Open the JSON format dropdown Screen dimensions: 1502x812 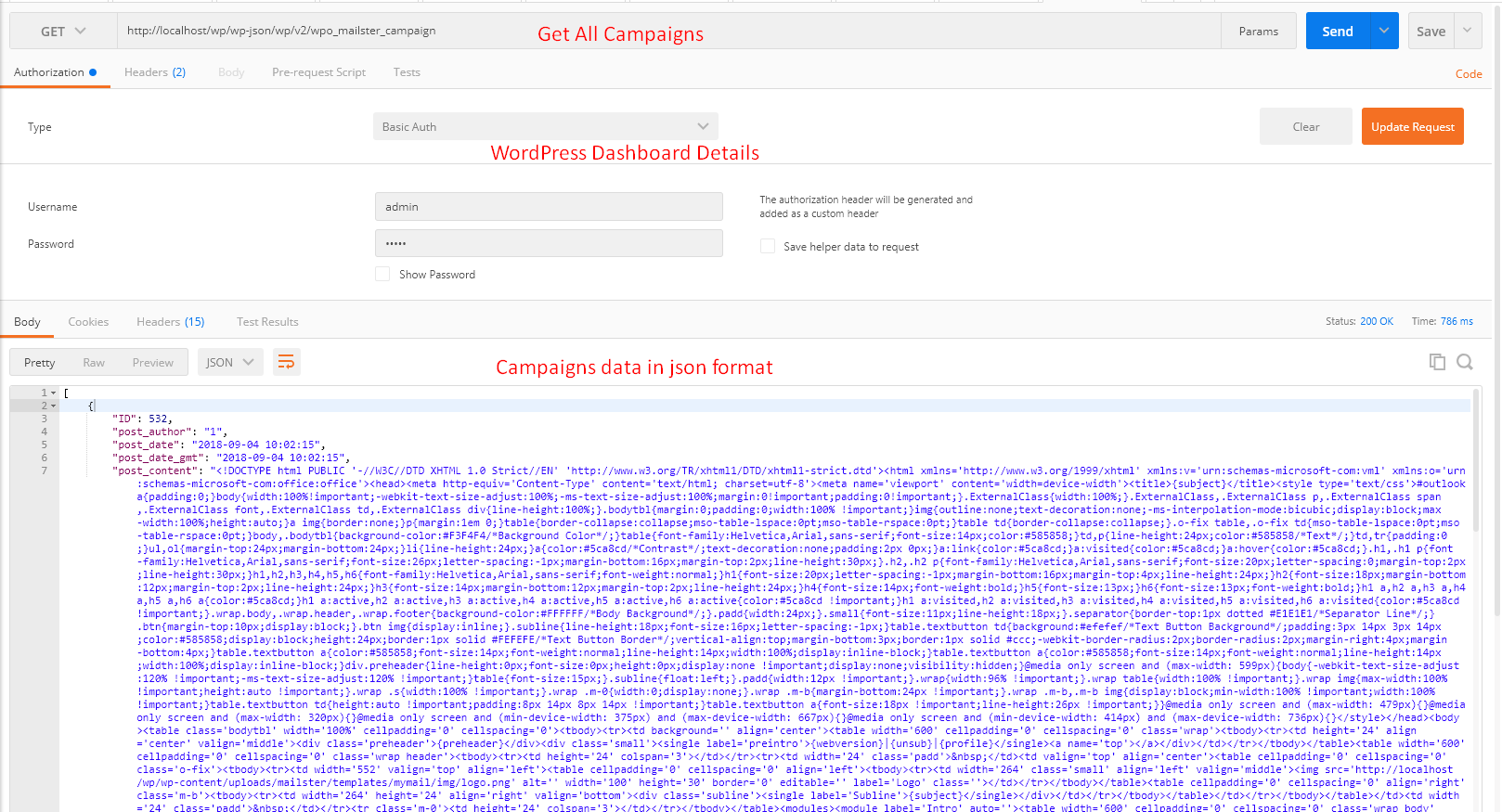[229, 363]
